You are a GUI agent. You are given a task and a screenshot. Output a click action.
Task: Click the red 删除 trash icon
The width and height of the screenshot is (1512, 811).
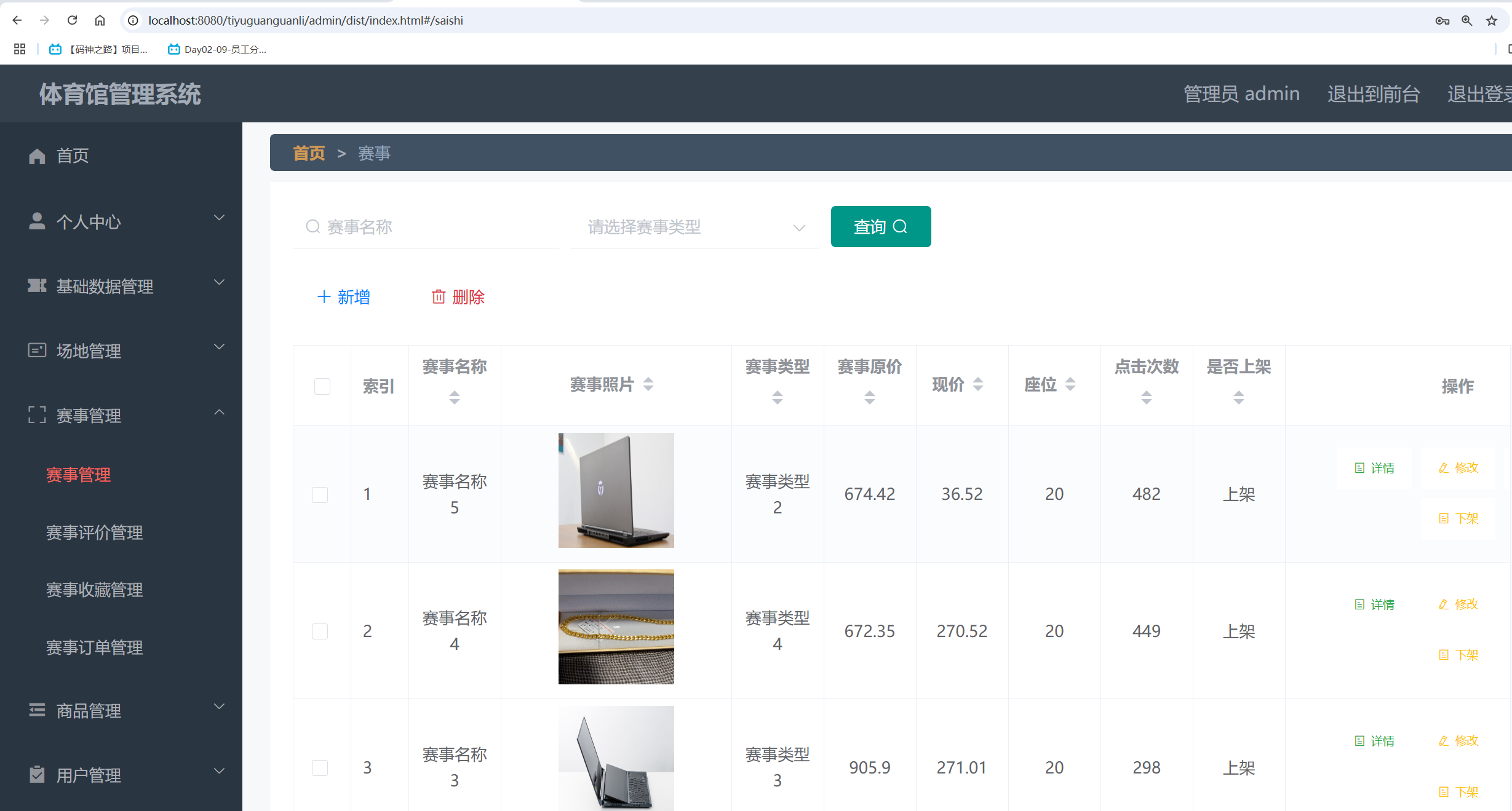tap(438, 297)
